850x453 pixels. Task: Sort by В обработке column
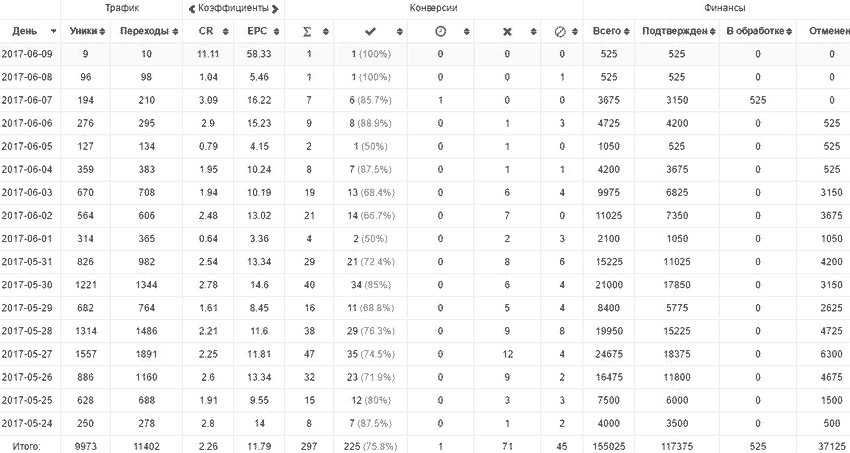click(x=789, y=31)
